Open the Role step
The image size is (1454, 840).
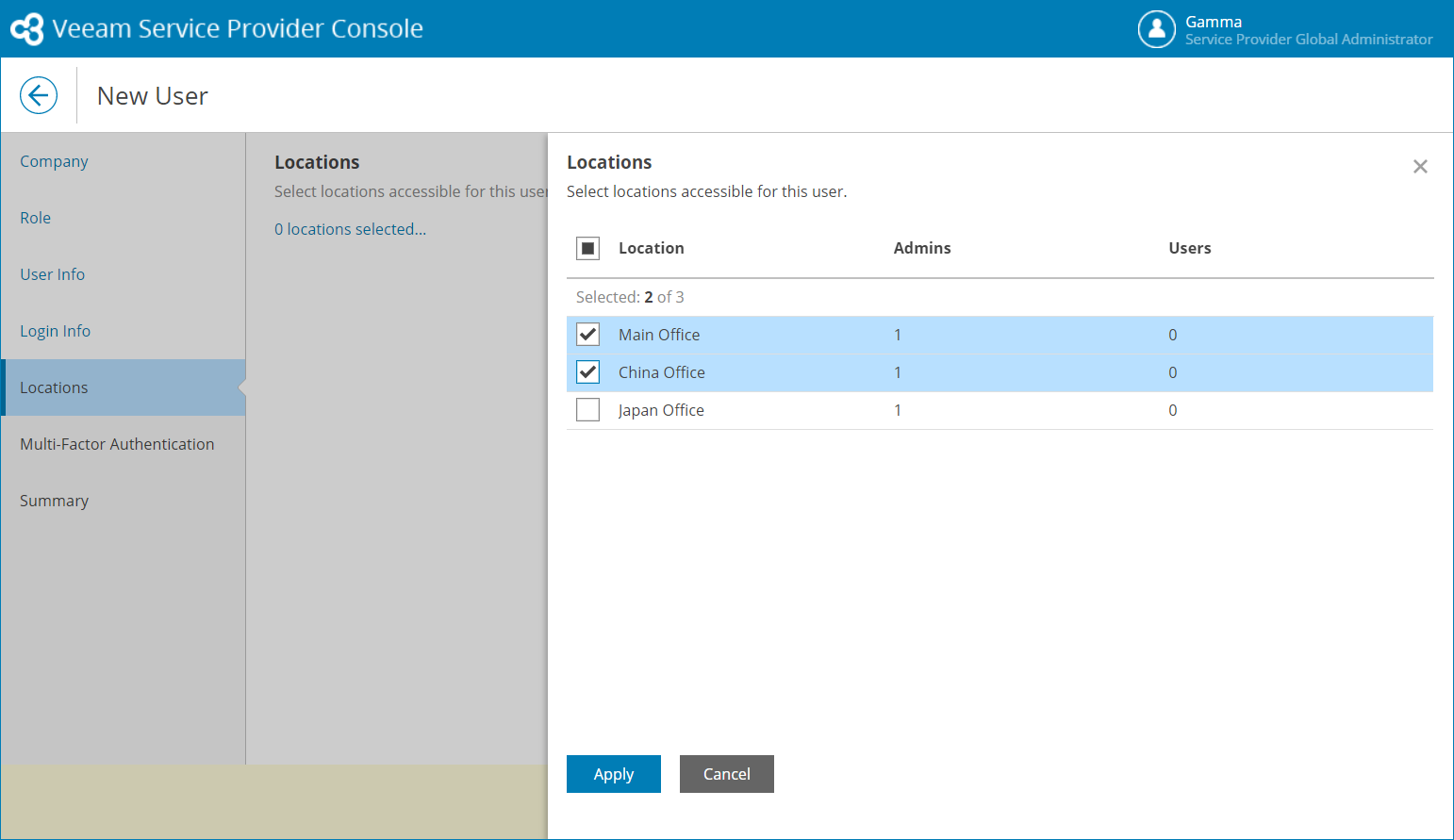36,218
